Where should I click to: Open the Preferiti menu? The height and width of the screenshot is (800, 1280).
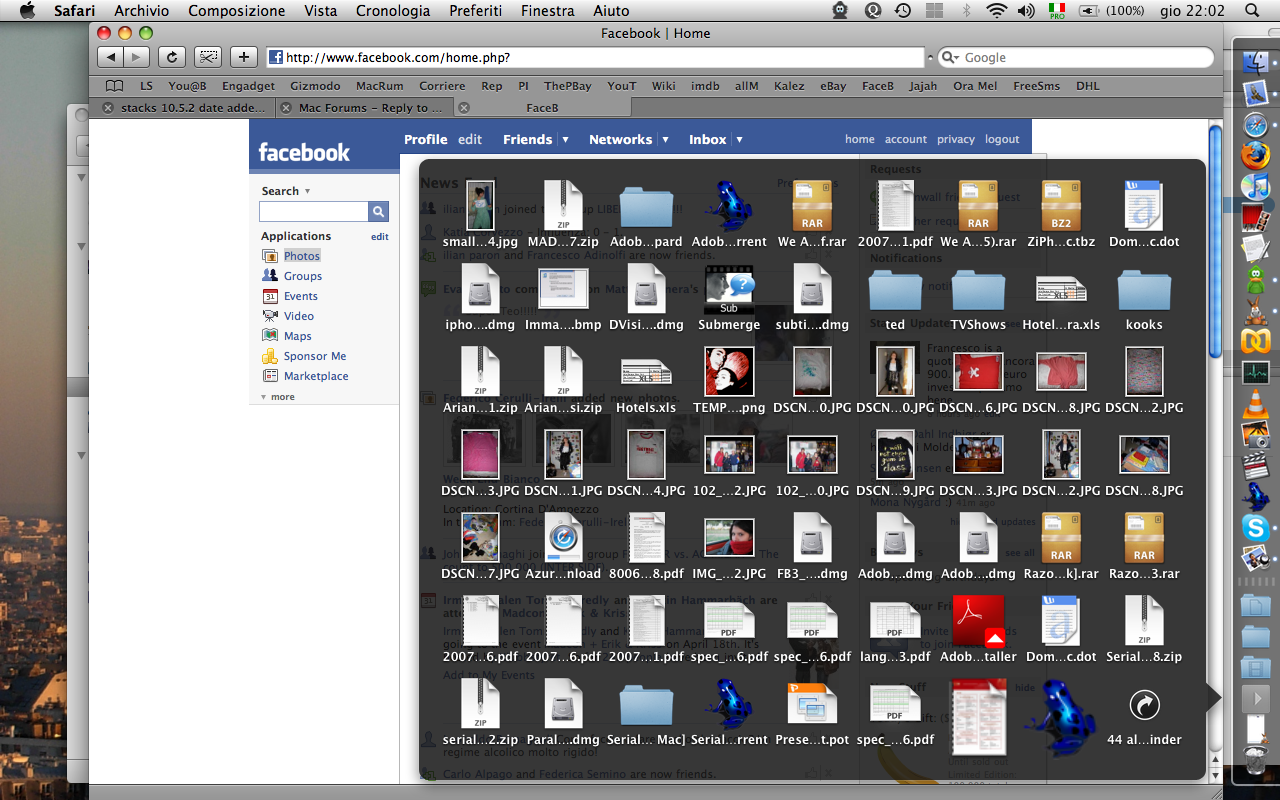pyautogui.click(x=476, y=11)
